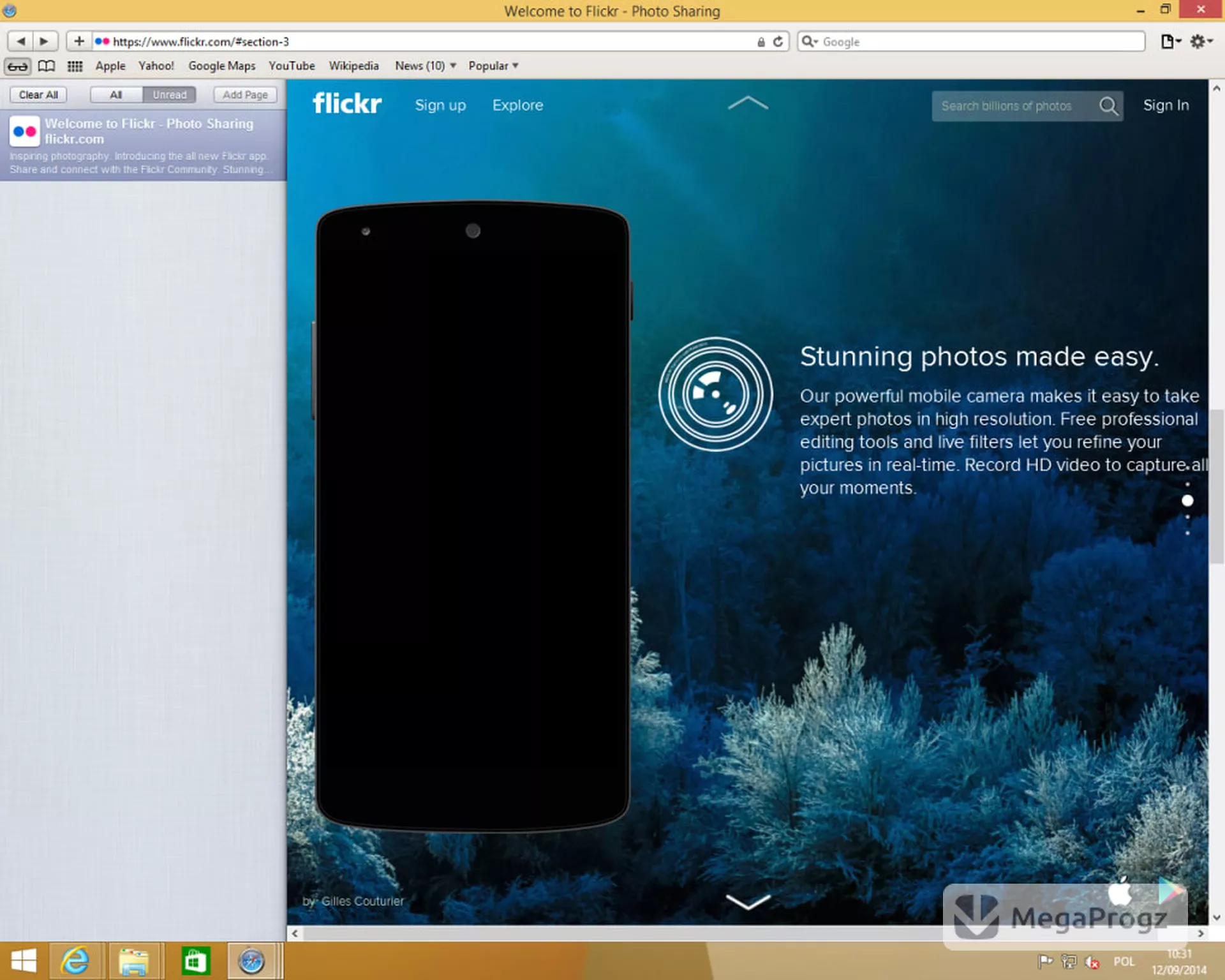Image resolution: width=1225 pixels, height=980 pixels.
Task: Click the Clear All button
Action: [x=38, y=94]
